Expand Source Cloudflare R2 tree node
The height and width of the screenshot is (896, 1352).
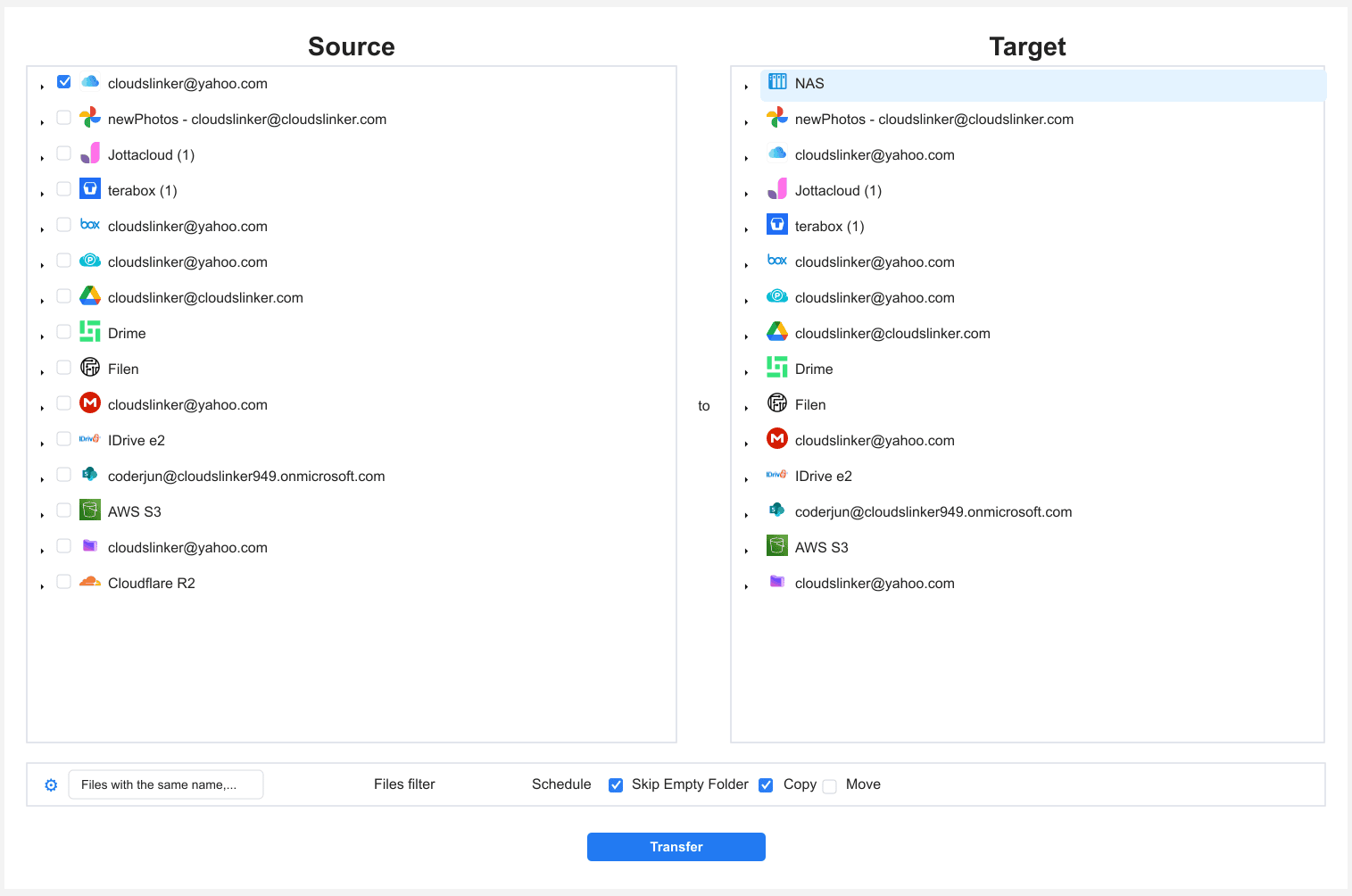click(x=42, y=586)
